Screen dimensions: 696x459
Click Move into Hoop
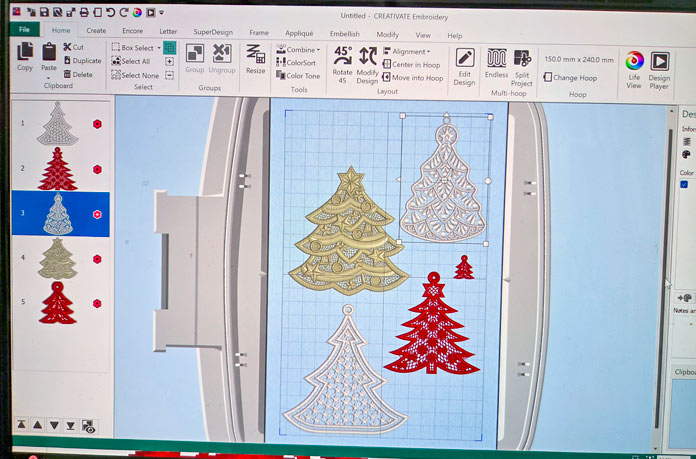413,78
